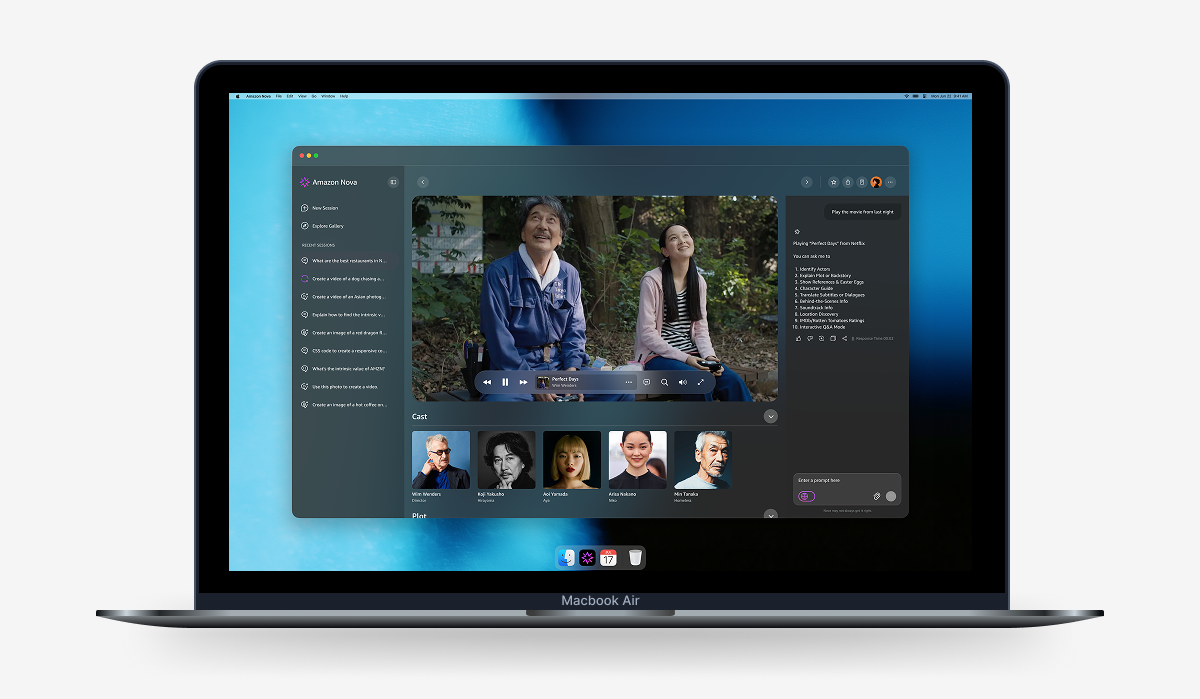Open the Edit menu in menu bar
This screenshot has height=699, width=1200.
290,96
